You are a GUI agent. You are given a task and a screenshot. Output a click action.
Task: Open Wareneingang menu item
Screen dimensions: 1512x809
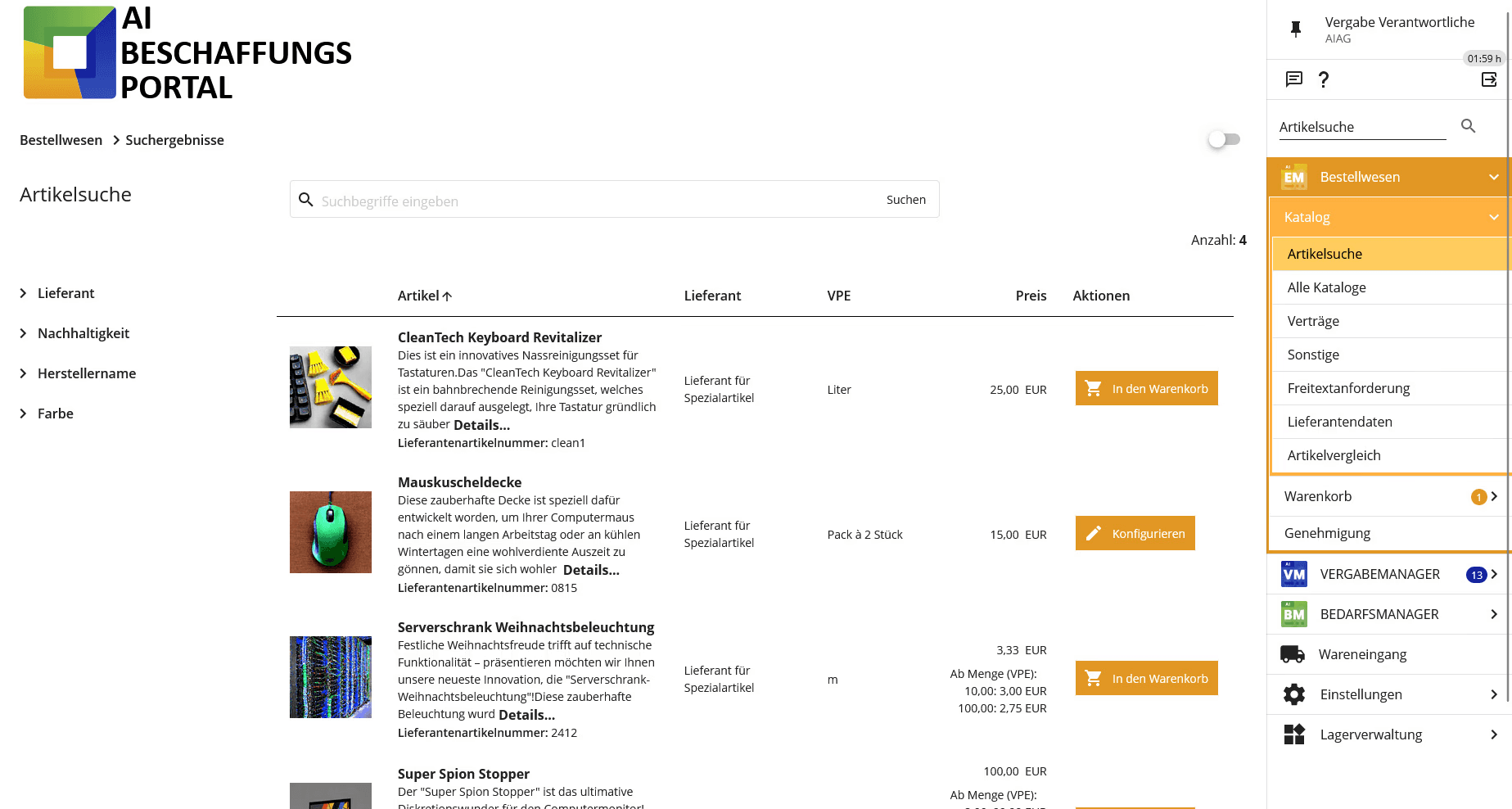tap(1389, 654)
